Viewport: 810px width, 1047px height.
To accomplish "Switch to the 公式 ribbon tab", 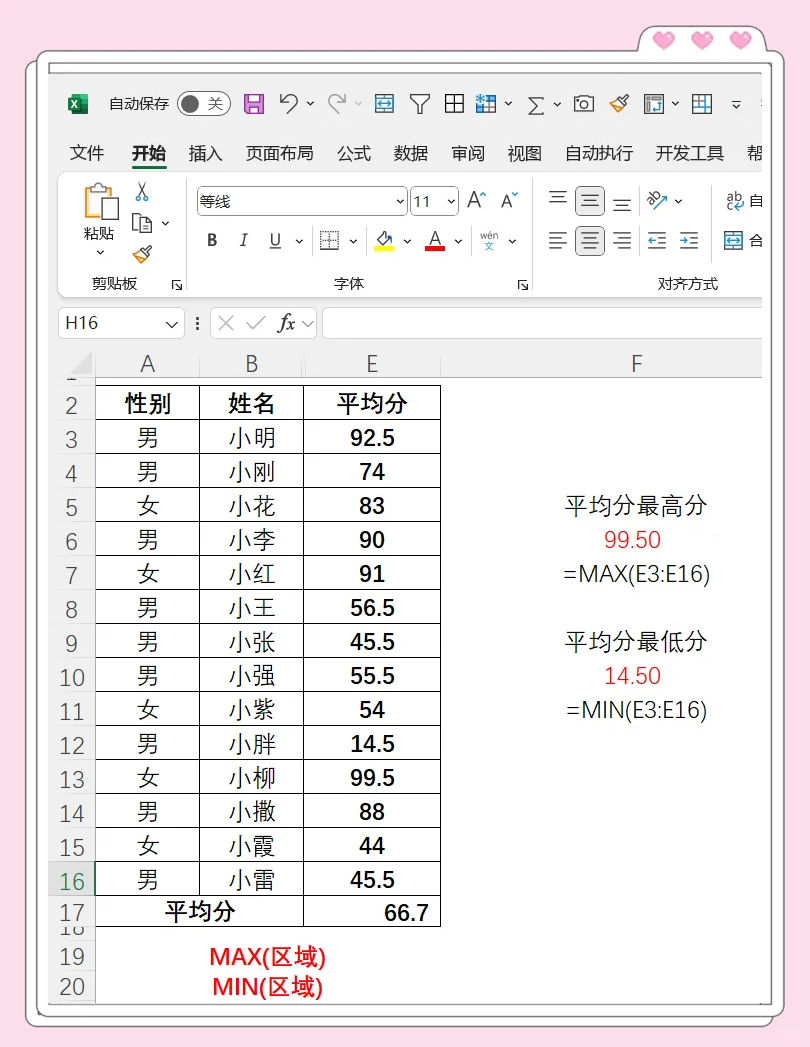I will click(x=354, y=153).
